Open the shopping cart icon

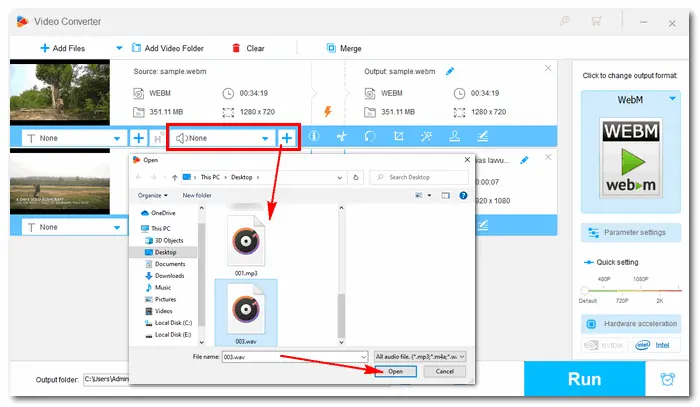tap(596, 21)
